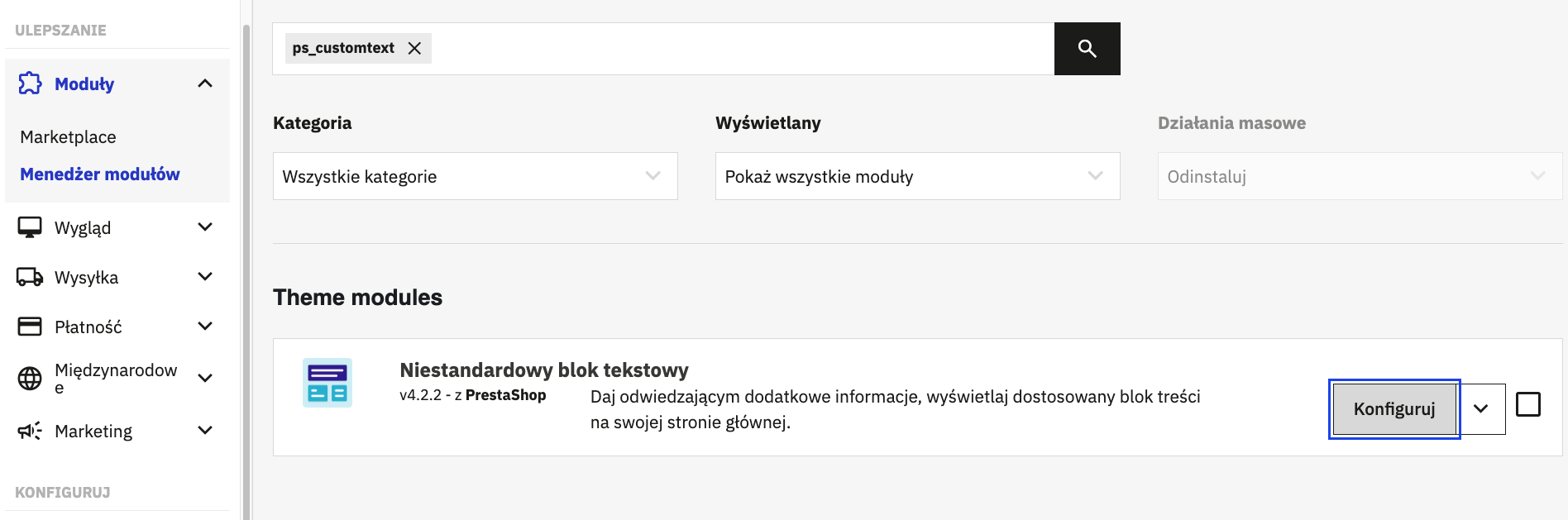This screenshot has width=1568, height=520.
Task: Select the Wysyłka menu label
Action: pyautogui.click(x=86, y=278)
